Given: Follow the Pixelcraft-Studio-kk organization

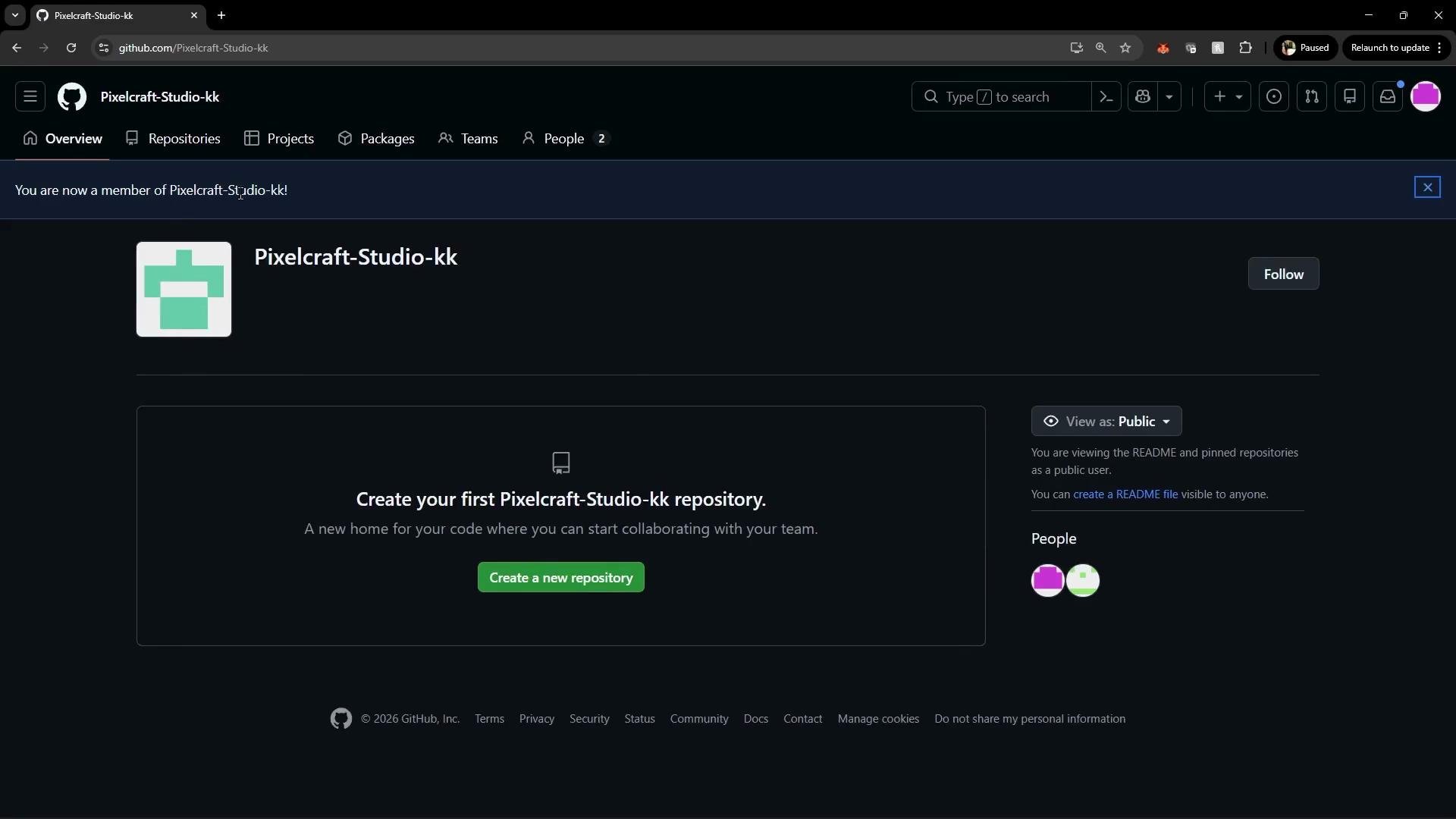Looking at the screenshot, I should [x=1283, y=274].
